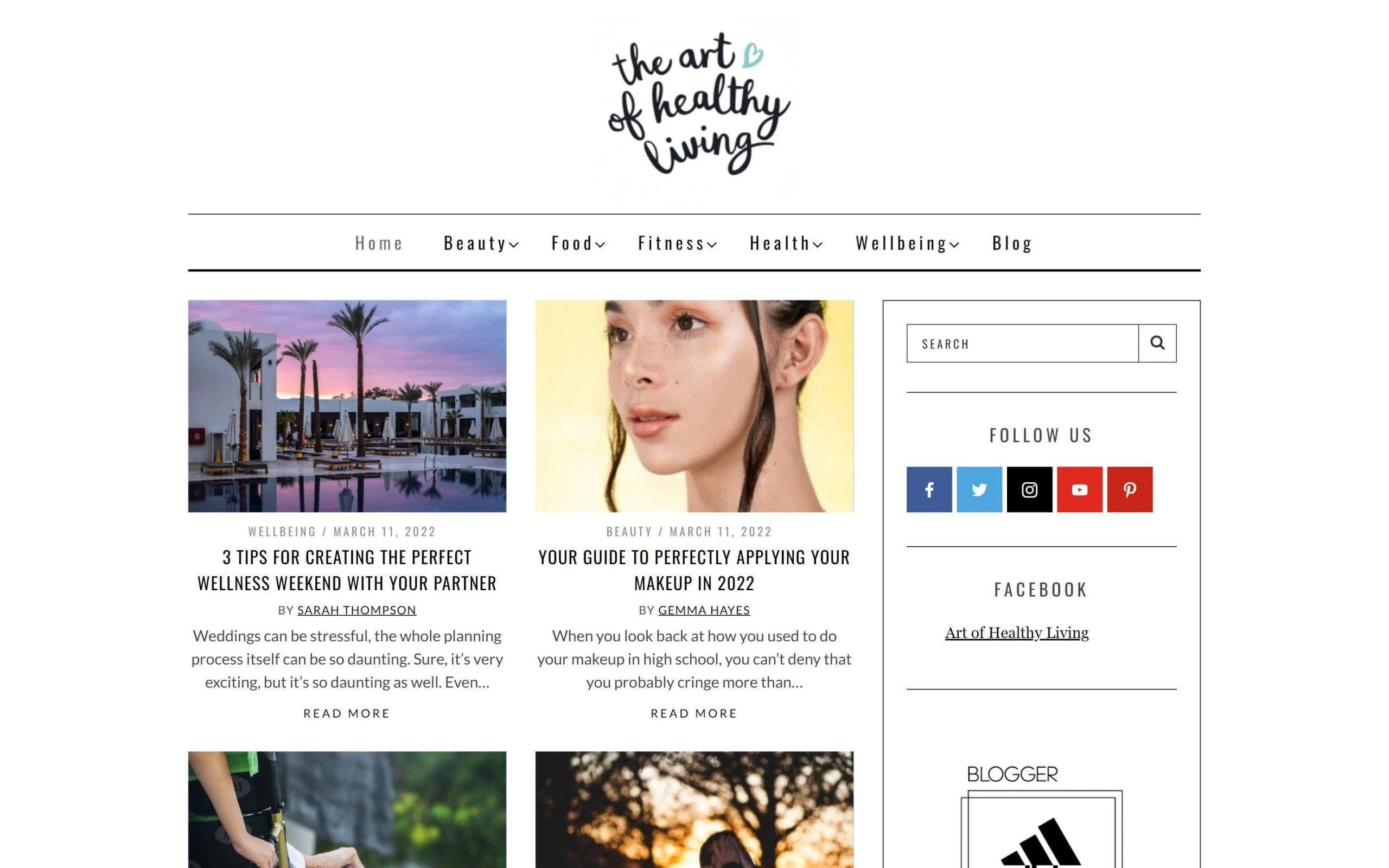Open the YouTube social icon
The image size is (1389, 868).
point(1080,489)
